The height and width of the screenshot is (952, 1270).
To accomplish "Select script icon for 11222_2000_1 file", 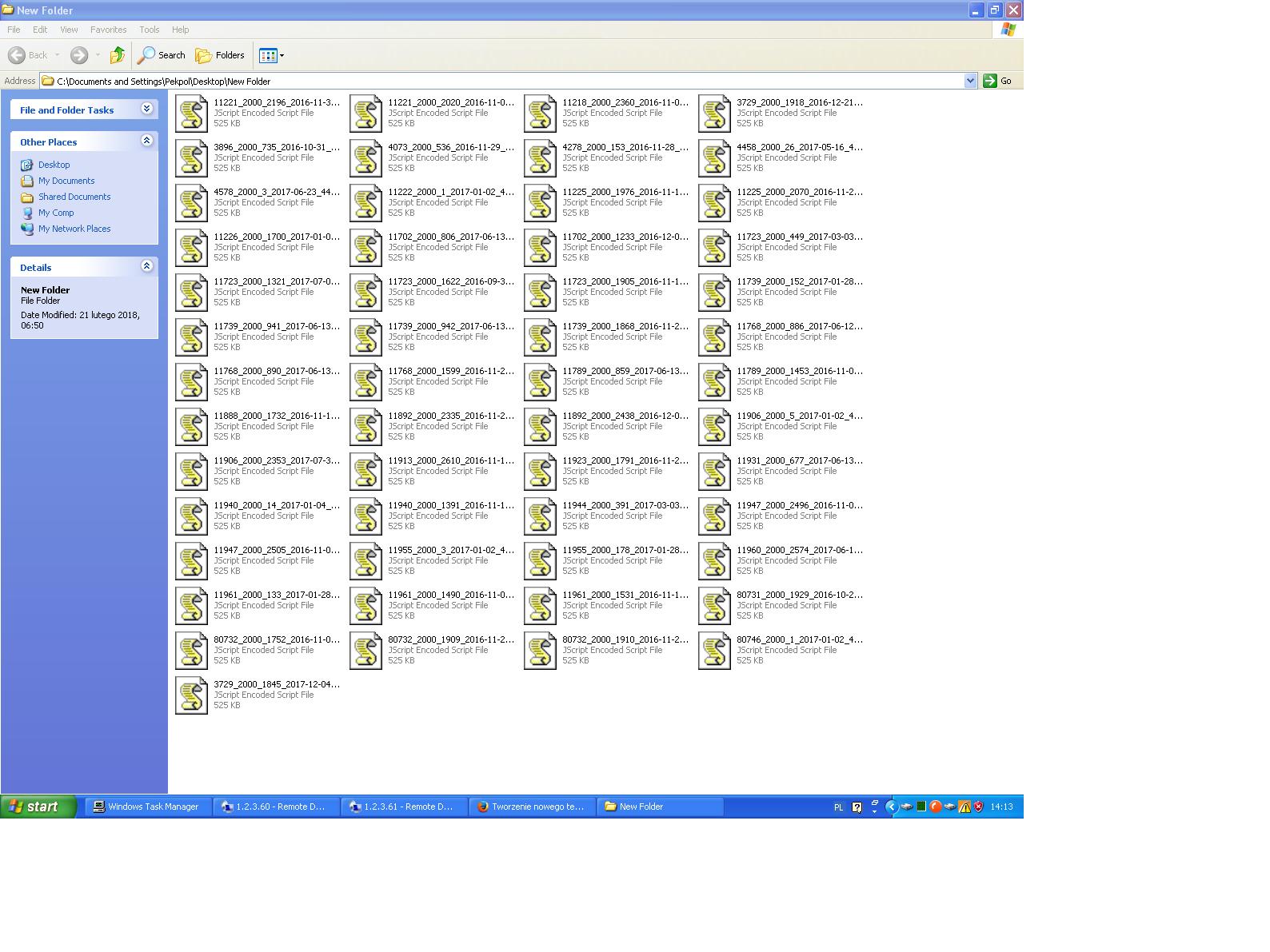I will [365, 203].
